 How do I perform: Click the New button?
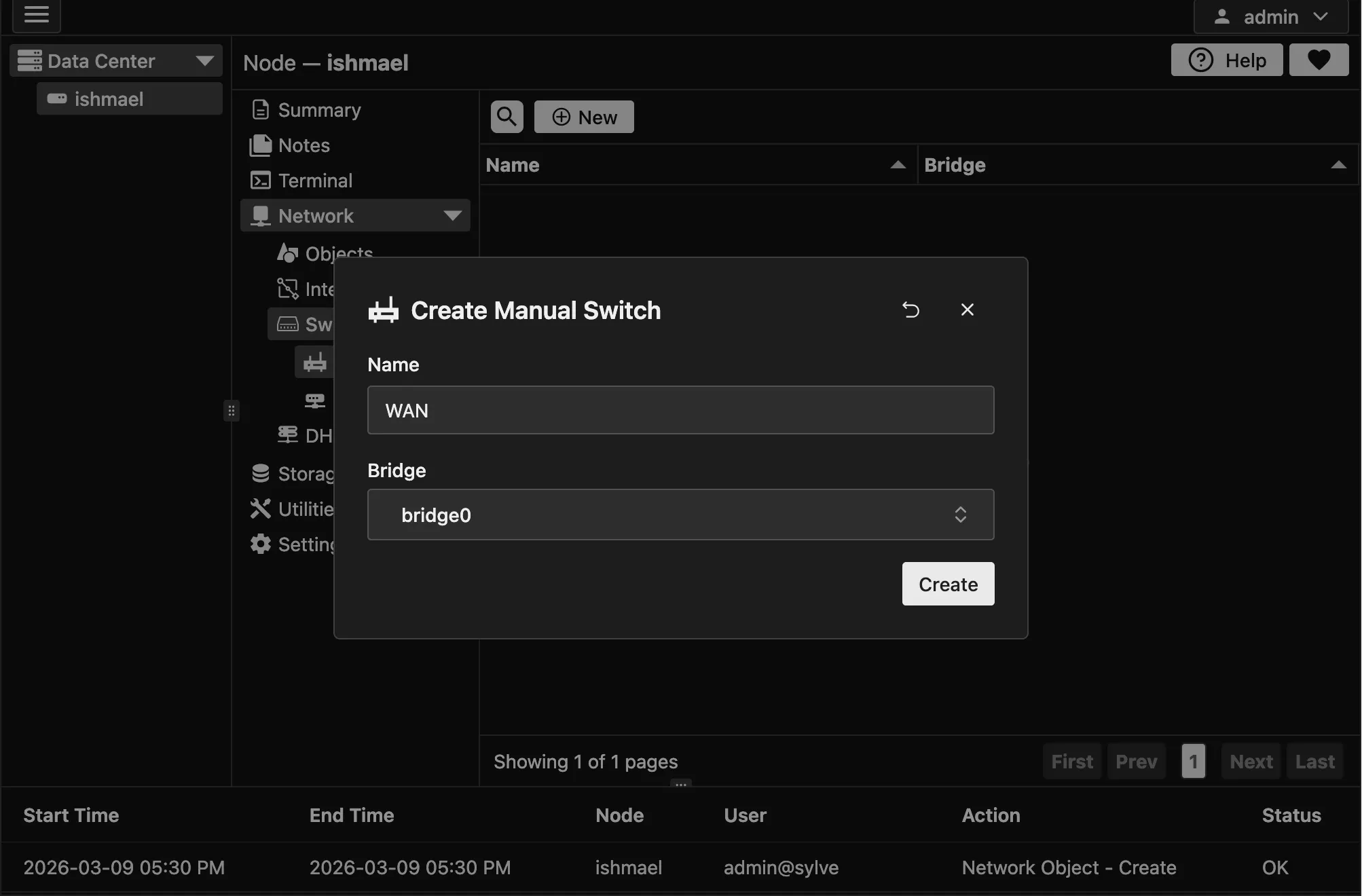584,117
